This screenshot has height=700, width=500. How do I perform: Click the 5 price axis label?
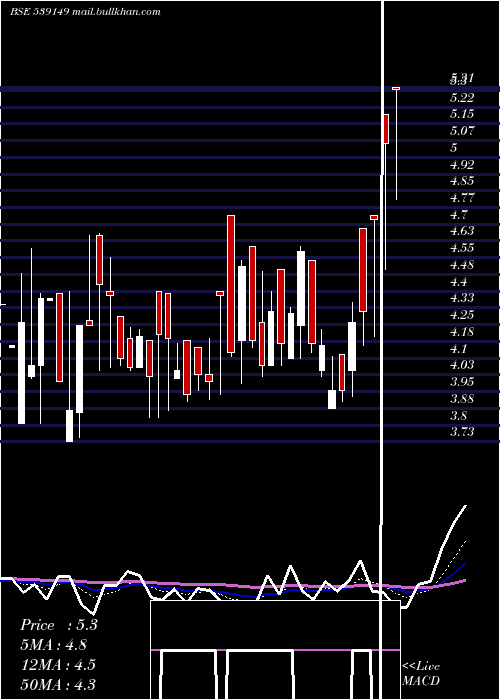point(454,147)
